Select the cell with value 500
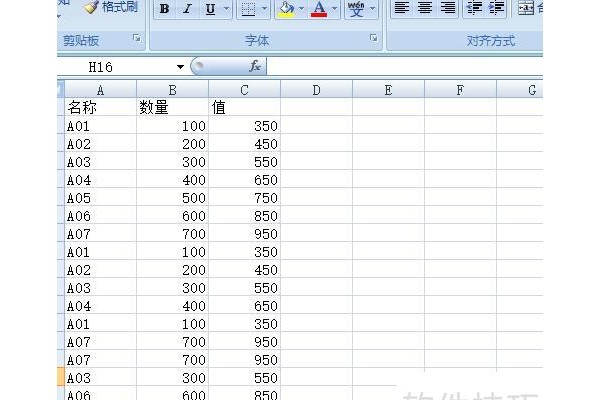Viewport: 600px width, 400px height. [x=173, y=198]
